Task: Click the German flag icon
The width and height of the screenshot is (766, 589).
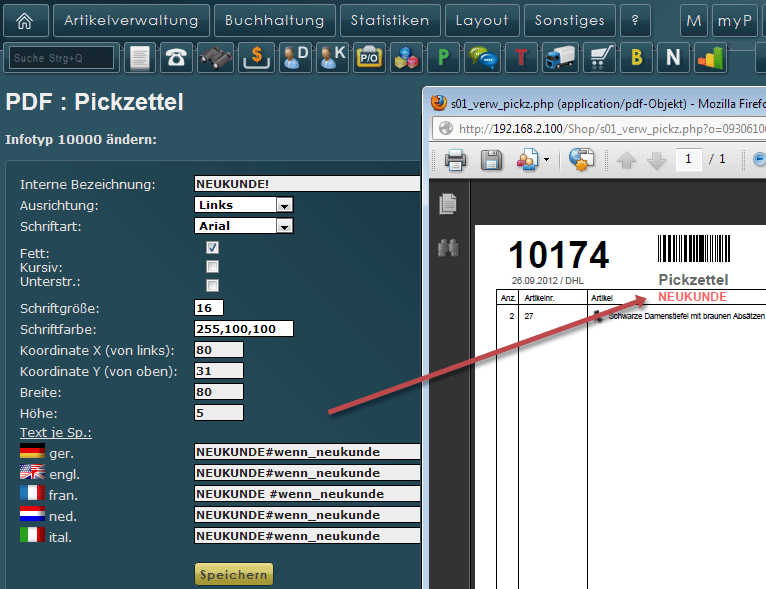Action: pos(32,451)
